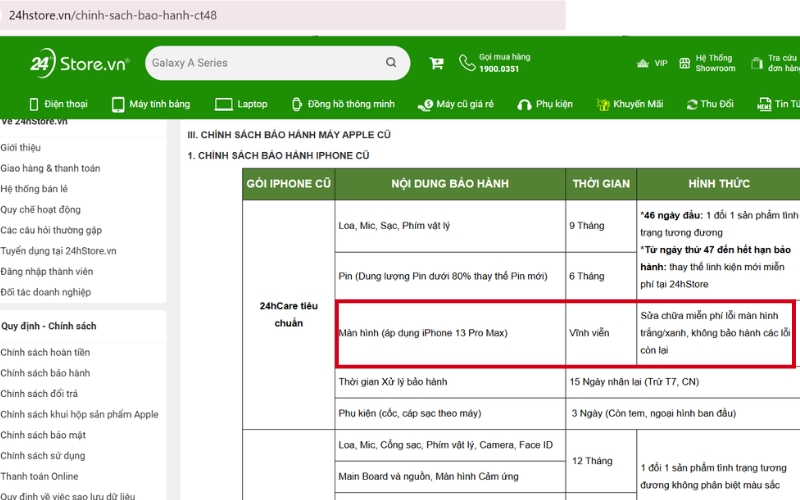Open Thanh toán Online link
Screen dimensions: 800x500
point(39,477)
